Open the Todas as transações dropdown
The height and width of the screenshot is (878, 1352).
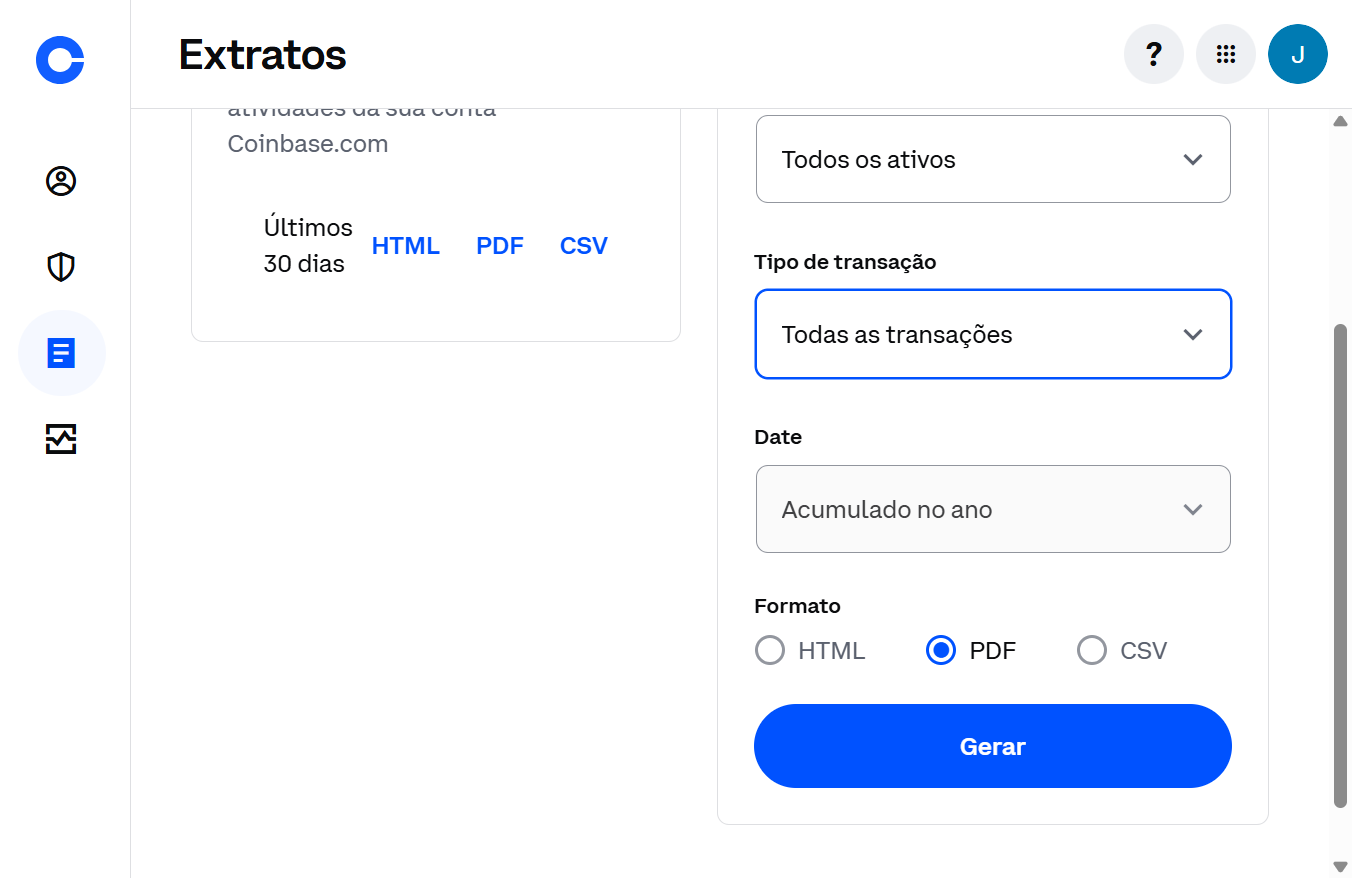coord(993,334)
